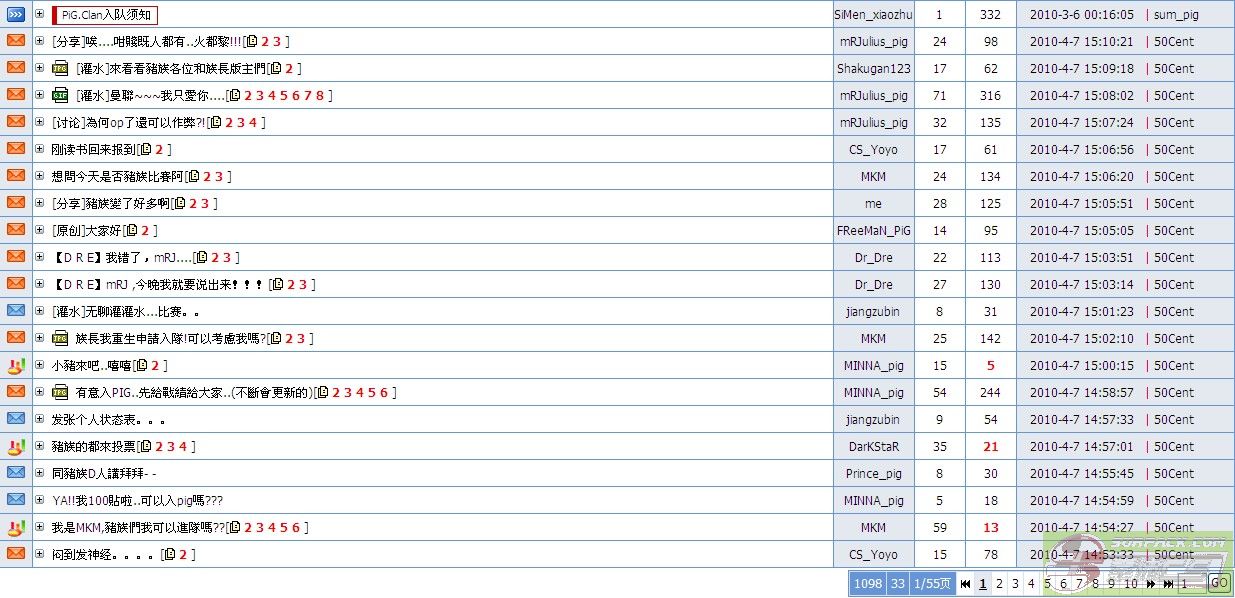Click the blue envelope icon beside 发张个人状态表 thread
The width and height of the screenshot is (1235, 598).
[x=16, y=419]
